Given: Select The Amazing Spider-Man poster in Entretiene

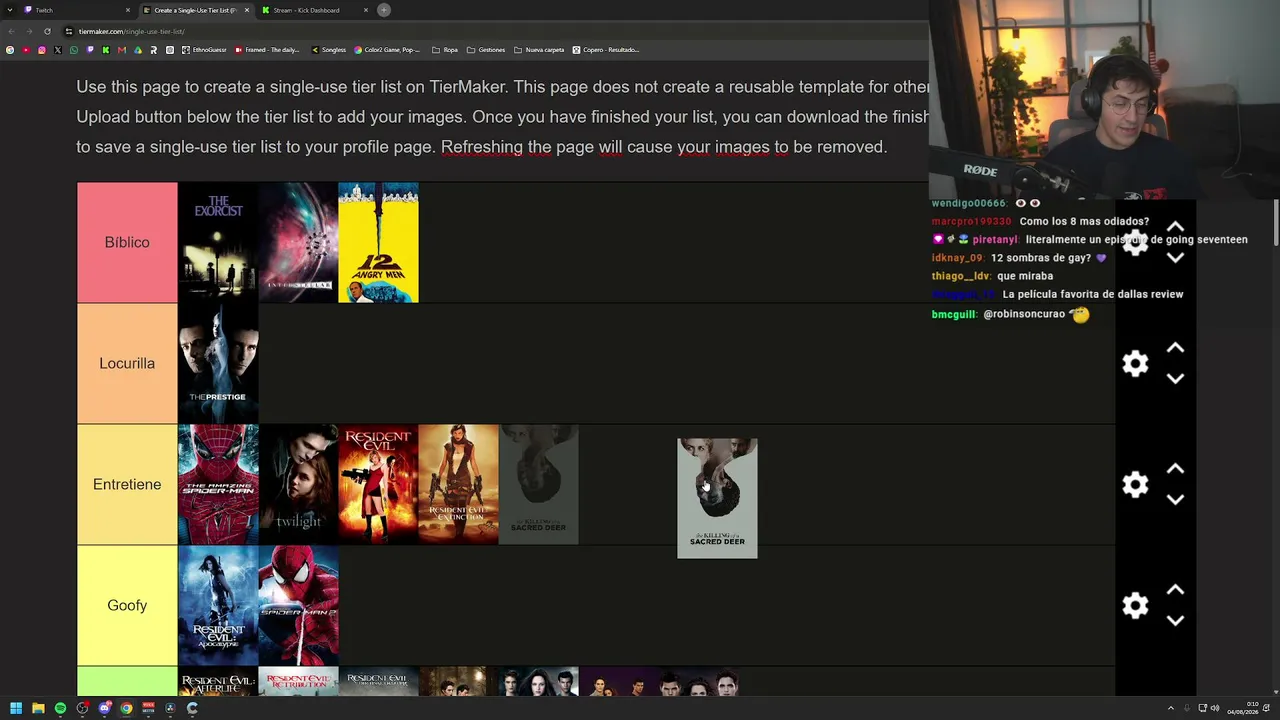Looking at the screenshot, I should [218, 484].
